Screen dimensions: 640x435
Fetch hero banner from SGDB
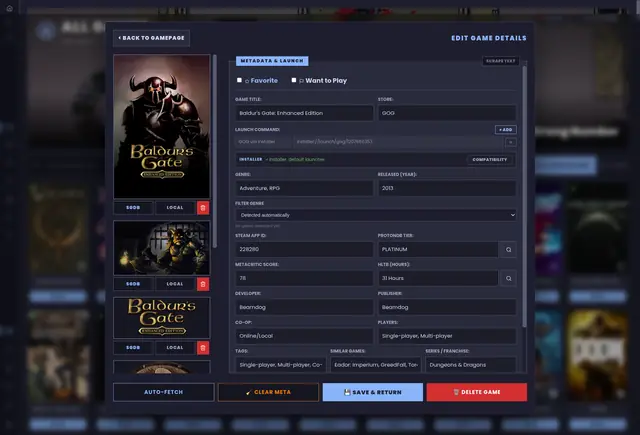[133, 284]
